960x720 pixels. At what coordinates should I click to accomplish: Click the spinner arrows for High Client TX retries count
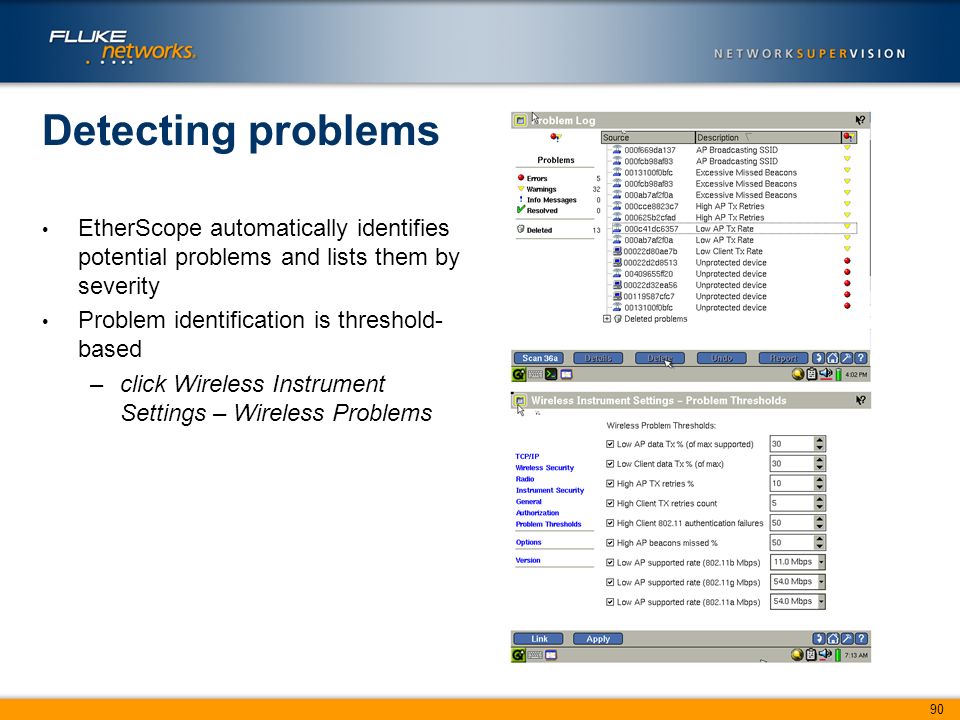(x=820, y=503)
